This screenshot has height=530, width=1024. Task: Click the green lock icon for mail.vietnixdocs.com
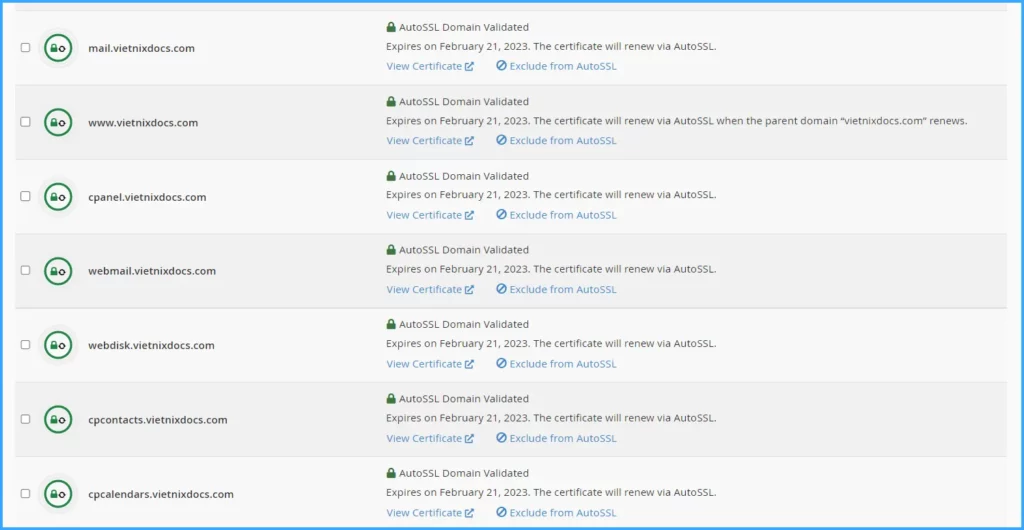58,48
